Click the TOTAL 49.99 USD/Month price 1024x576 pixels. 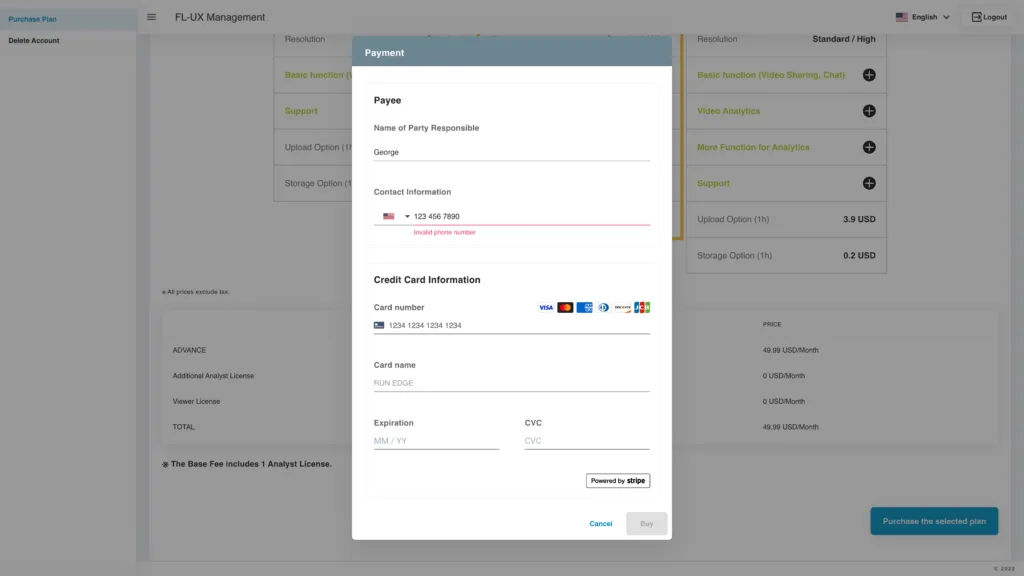[790, 427]
